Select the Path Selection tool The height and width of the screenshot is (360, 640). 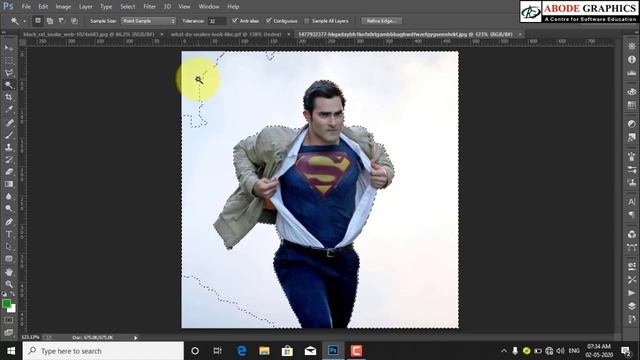pos(9,246)
